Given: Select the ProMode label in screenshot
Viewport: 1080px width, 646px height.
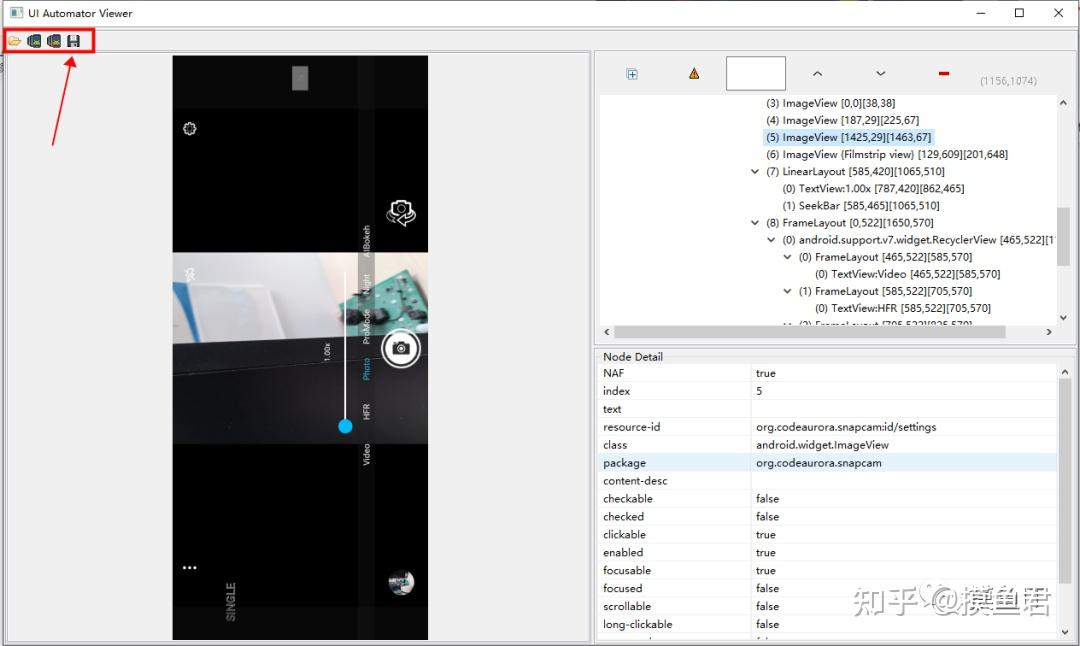Looking at the screenshot, I should tap(366, 326).
